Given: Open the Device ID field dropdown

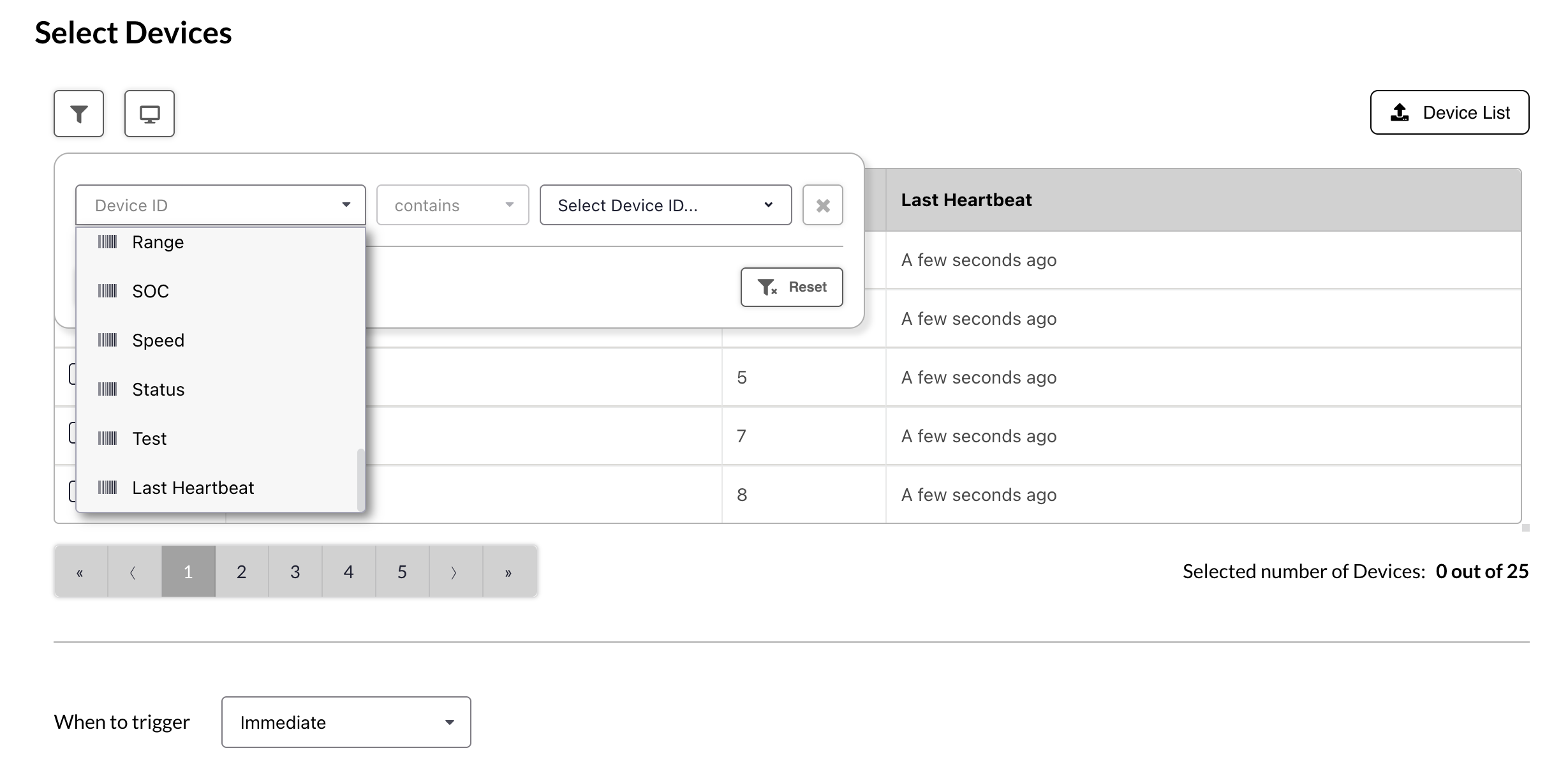Looking at the screenshot, I should [220, 205].
